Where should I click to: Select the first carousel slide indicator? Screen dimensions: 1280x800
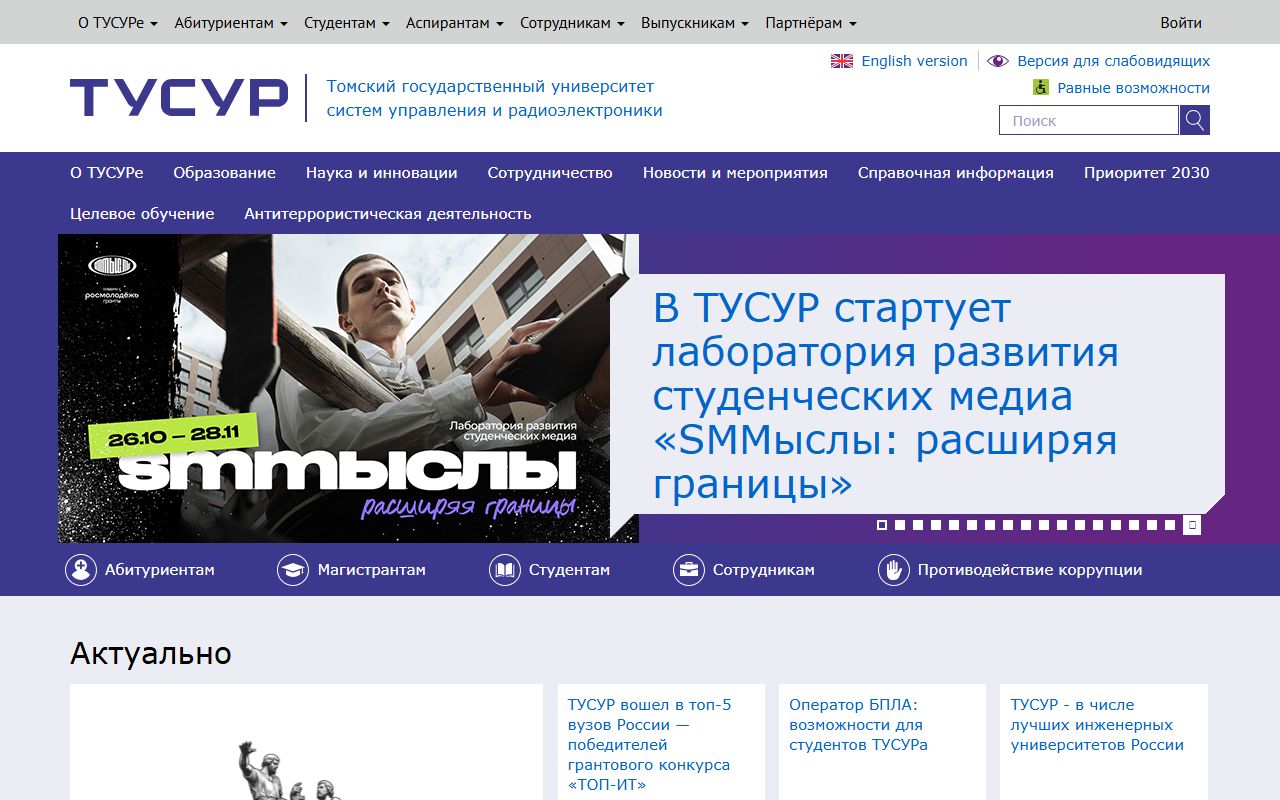pyautogui.click(x=882, y=525)
